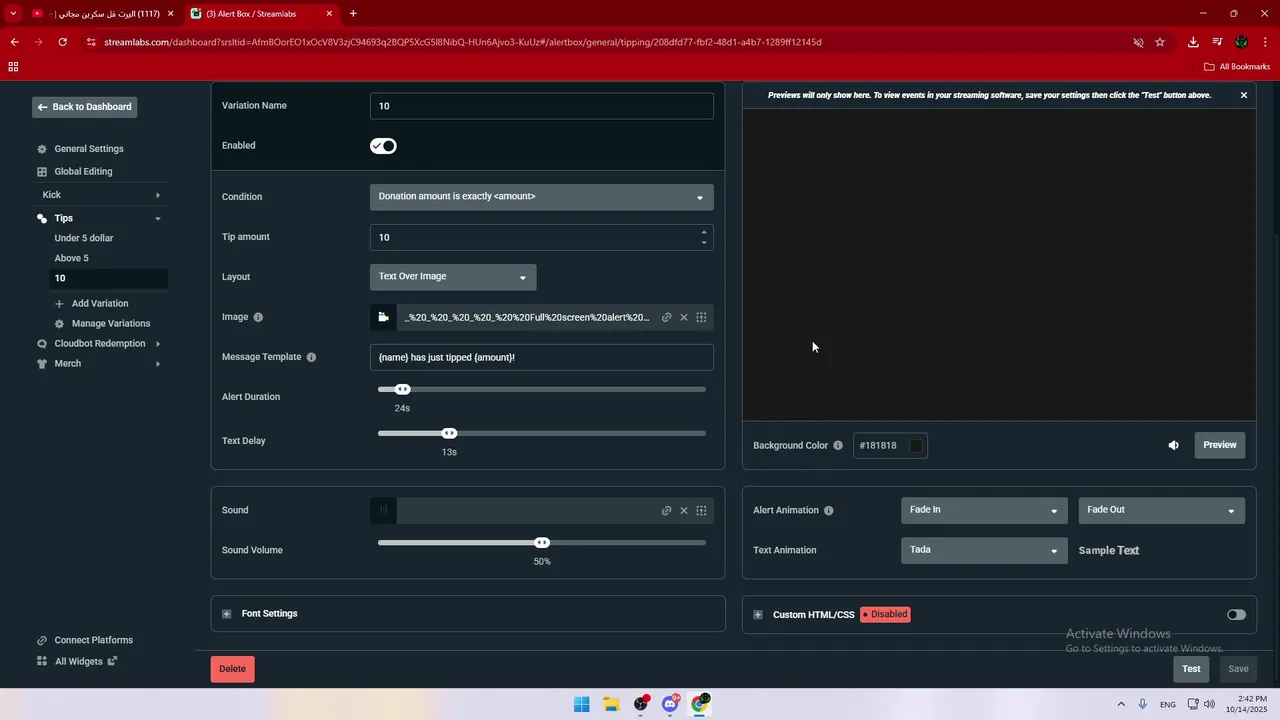Open the All Bookmarks folder
This screenshot has width=1280, height=720.
click(x=1237, y=67)
